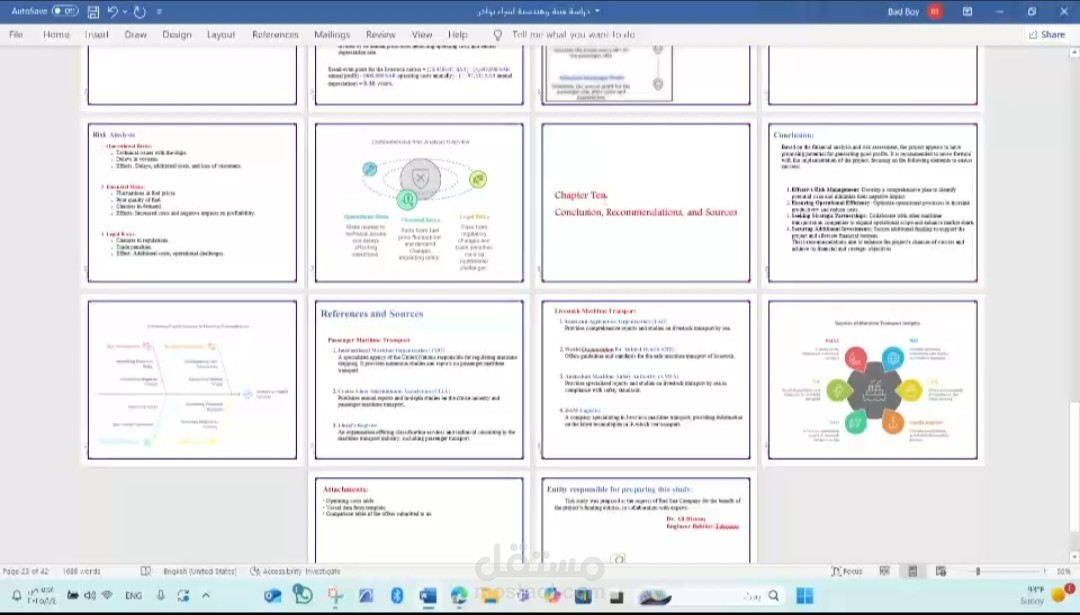Click the Save icon in title bar
The width and height of the screenshot is (1080, 615).
94,12
